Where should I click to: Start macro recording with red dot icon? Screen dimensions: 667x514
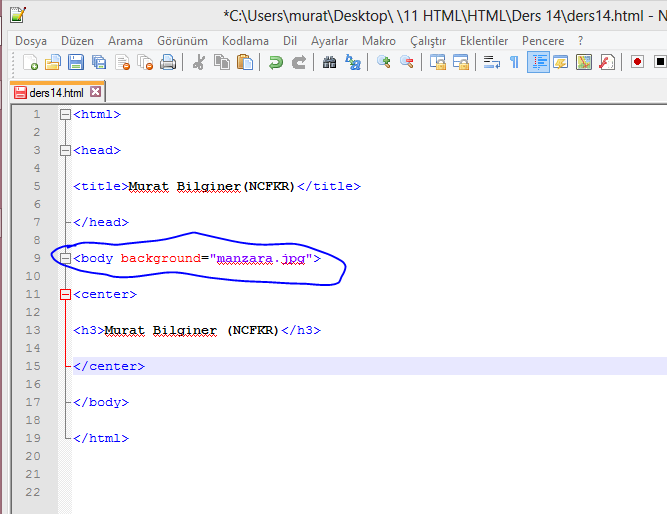[637, 62]
